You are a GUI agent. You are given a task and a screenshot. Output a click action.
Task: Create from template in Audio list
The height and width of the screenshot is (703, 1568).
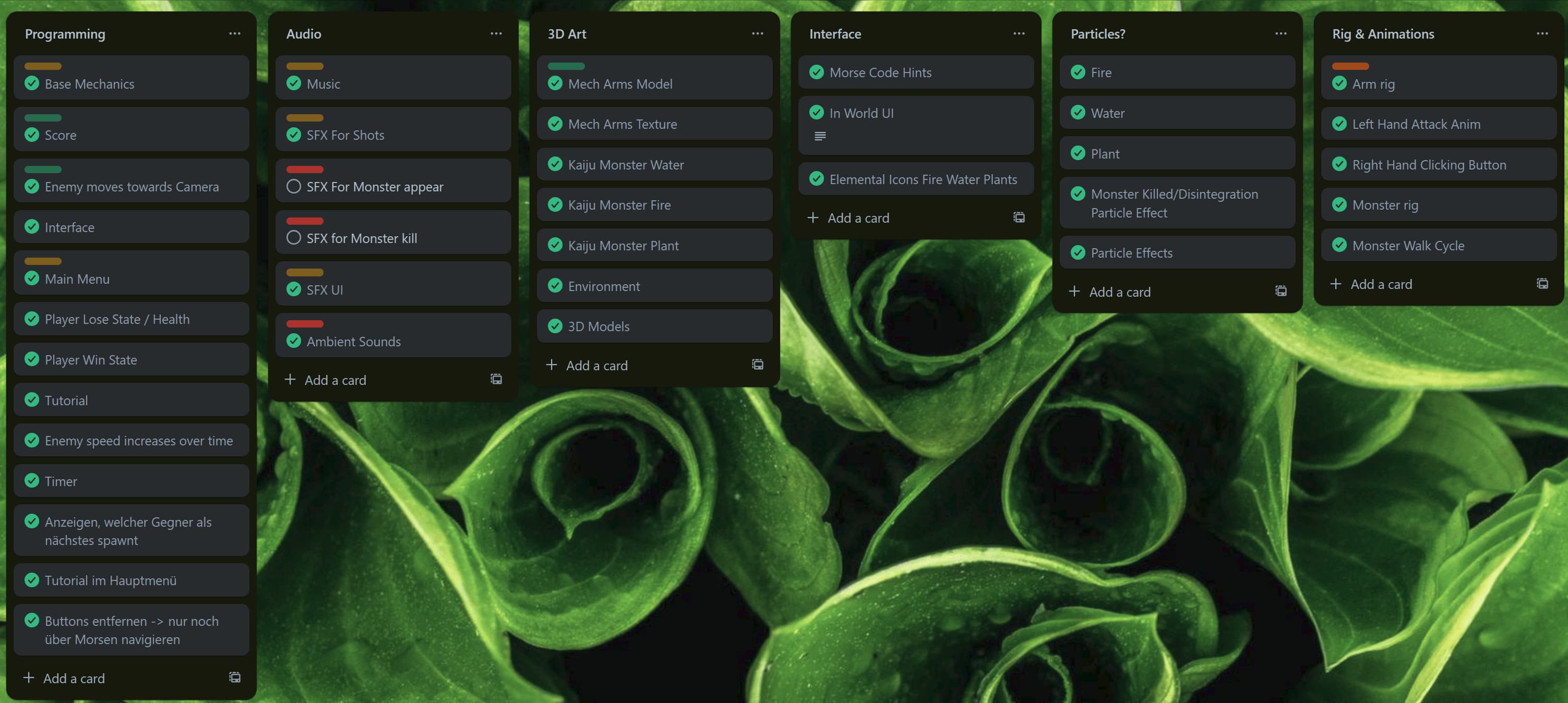click(496, 380)
